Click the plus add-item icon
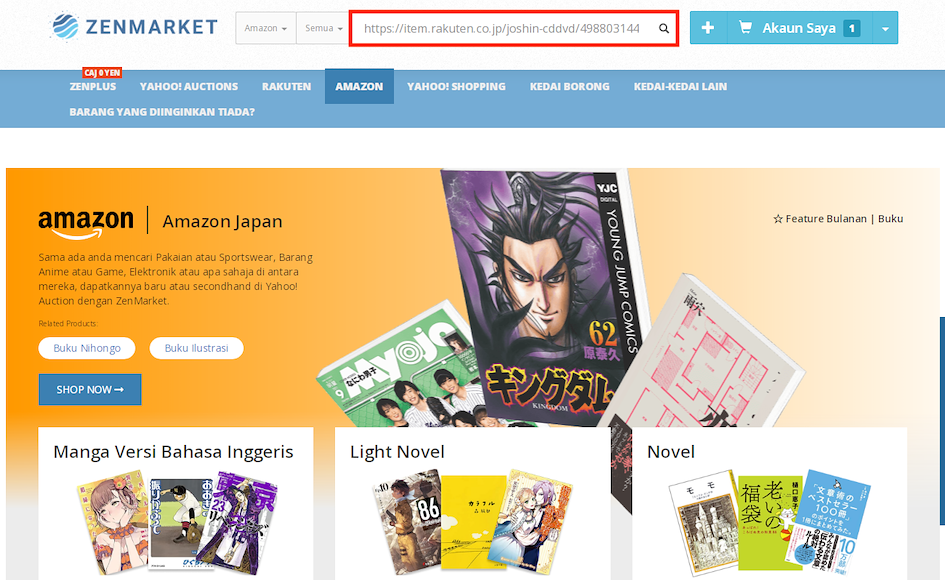 [708, 28]
